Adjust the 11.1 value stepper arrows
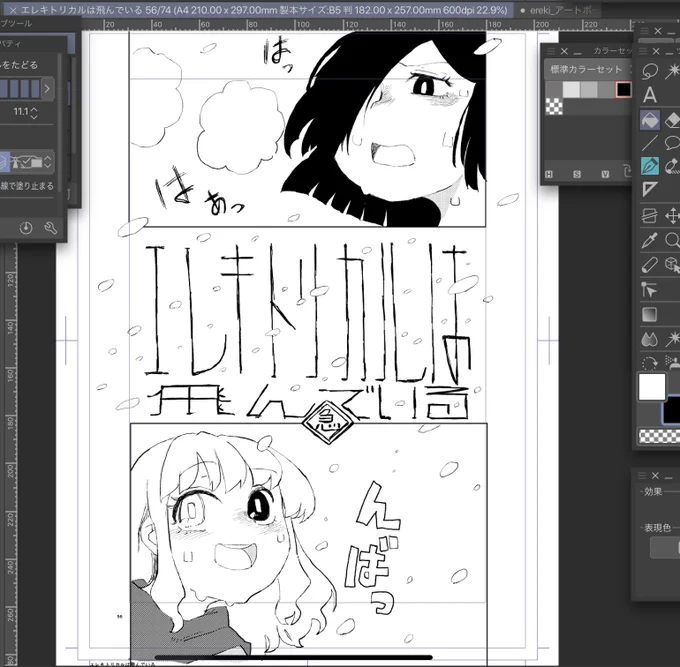Screen dimensions: 680x667 34,112
